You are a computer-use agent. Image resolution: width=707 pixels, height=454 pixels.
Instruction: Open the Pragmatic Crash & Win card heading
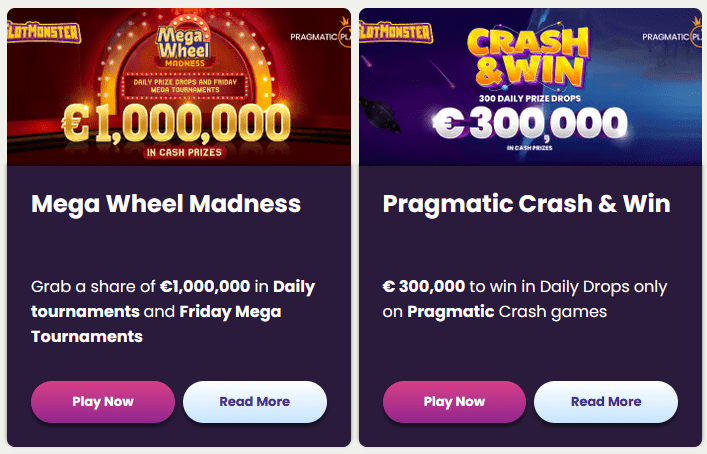point(526,204)
